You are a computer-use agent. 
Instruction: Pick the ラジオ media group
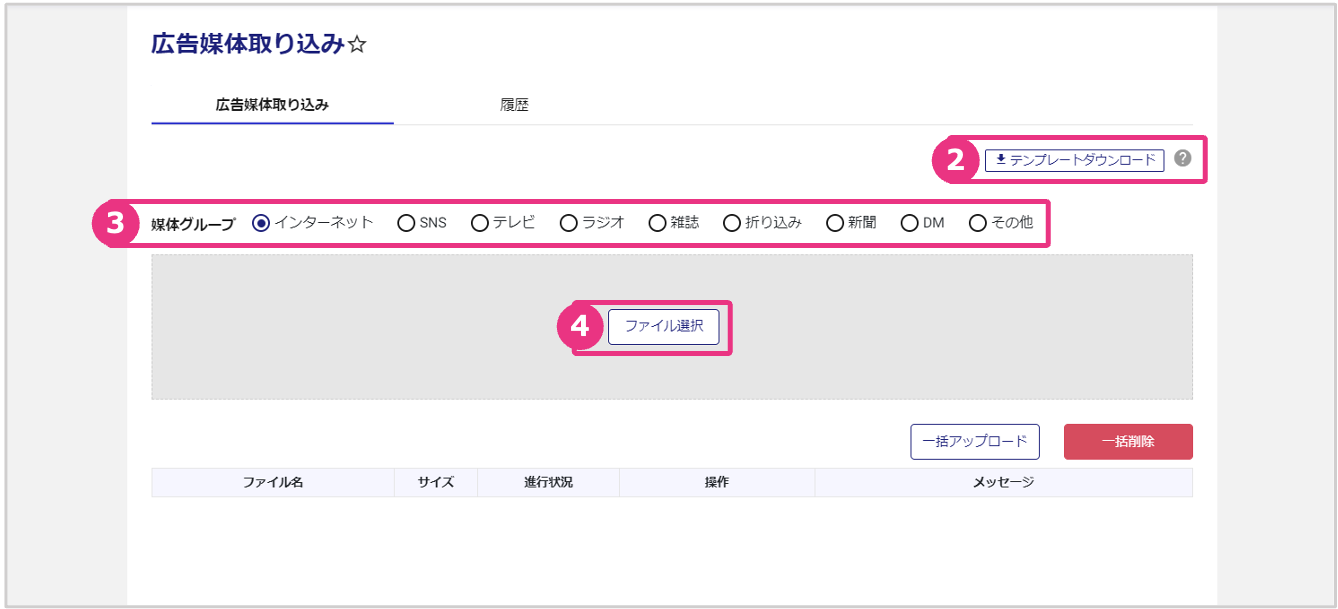click(x=568, y=223)
